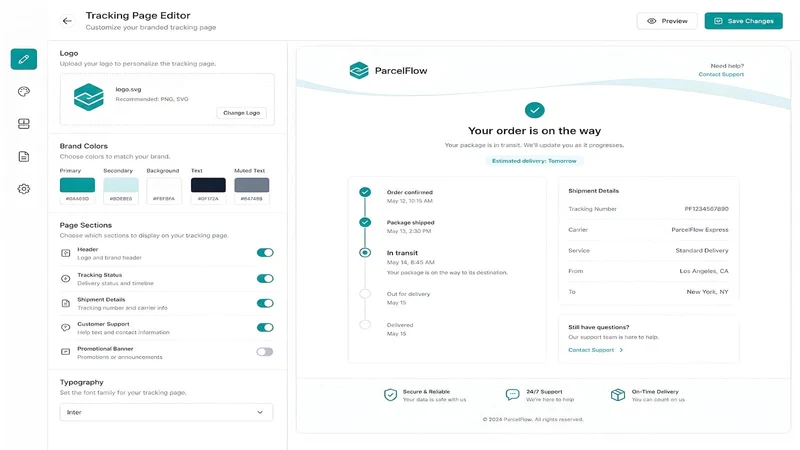Click the Shipment Details section icon

click(65, 303)
